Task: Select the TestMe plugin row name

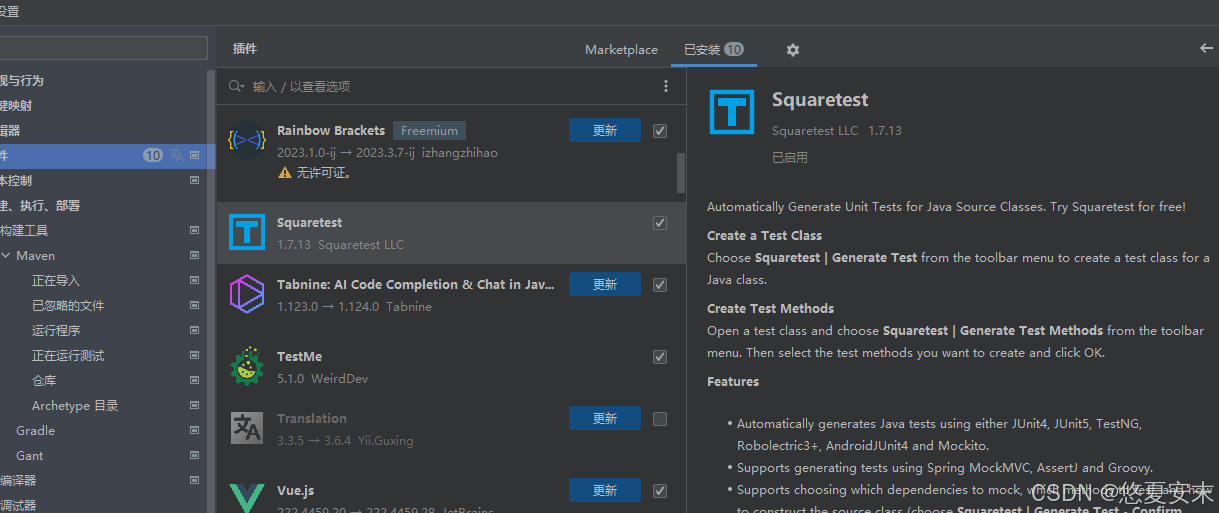Action: (299, 357)
